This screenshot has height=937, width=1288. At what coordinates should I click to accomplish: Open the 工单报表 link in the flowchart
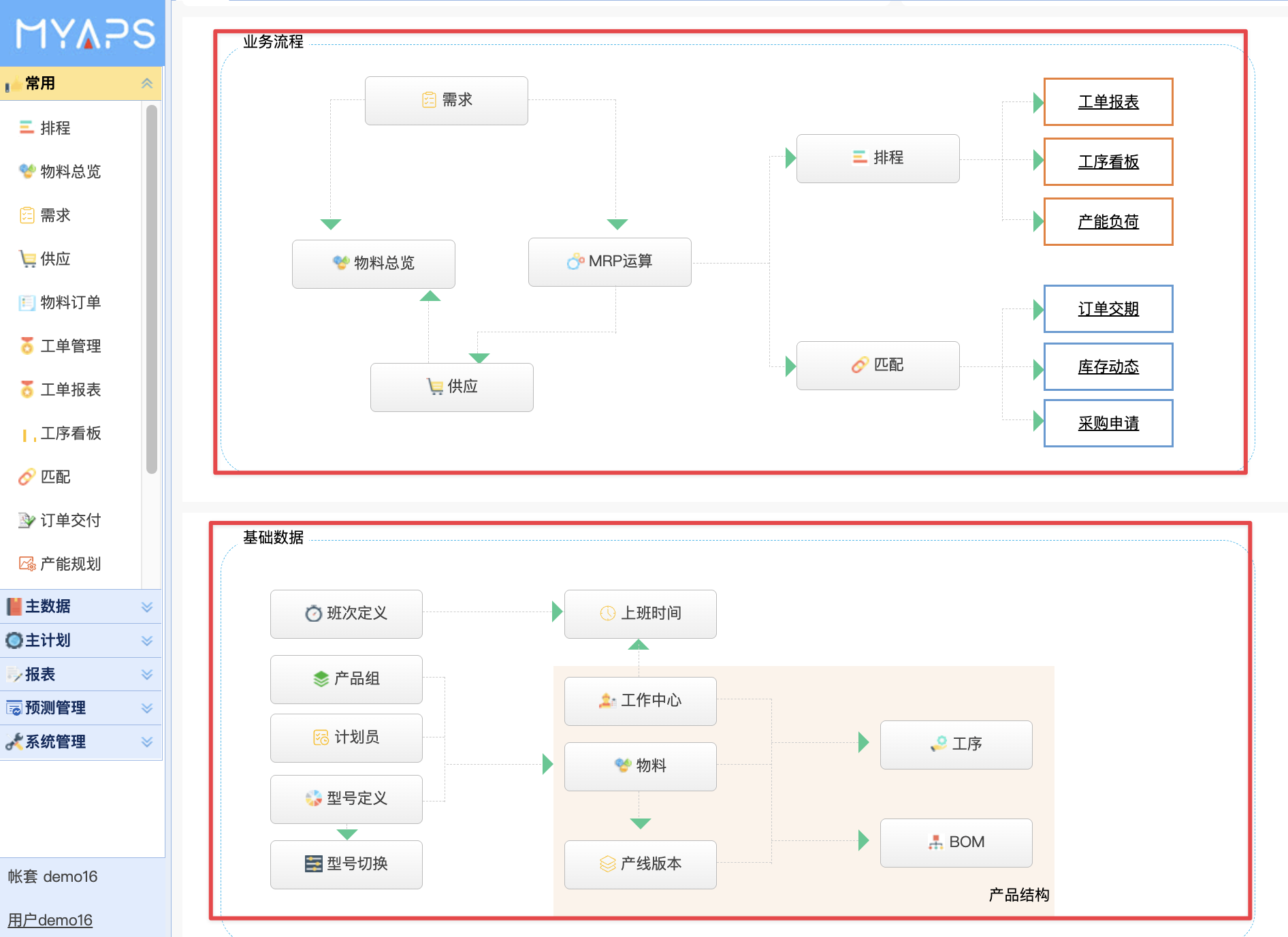[x=1108, y=102]
